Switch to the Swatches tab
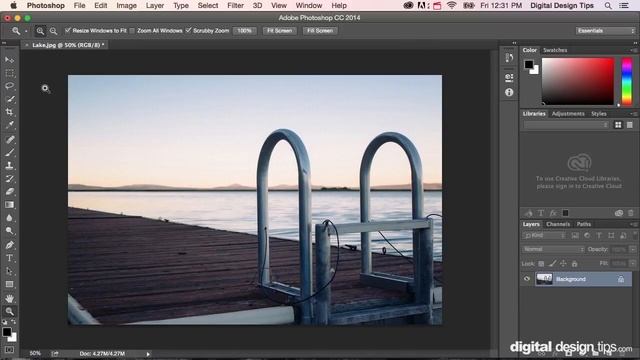The image size is (640, 360). click(x=555, y=50)
